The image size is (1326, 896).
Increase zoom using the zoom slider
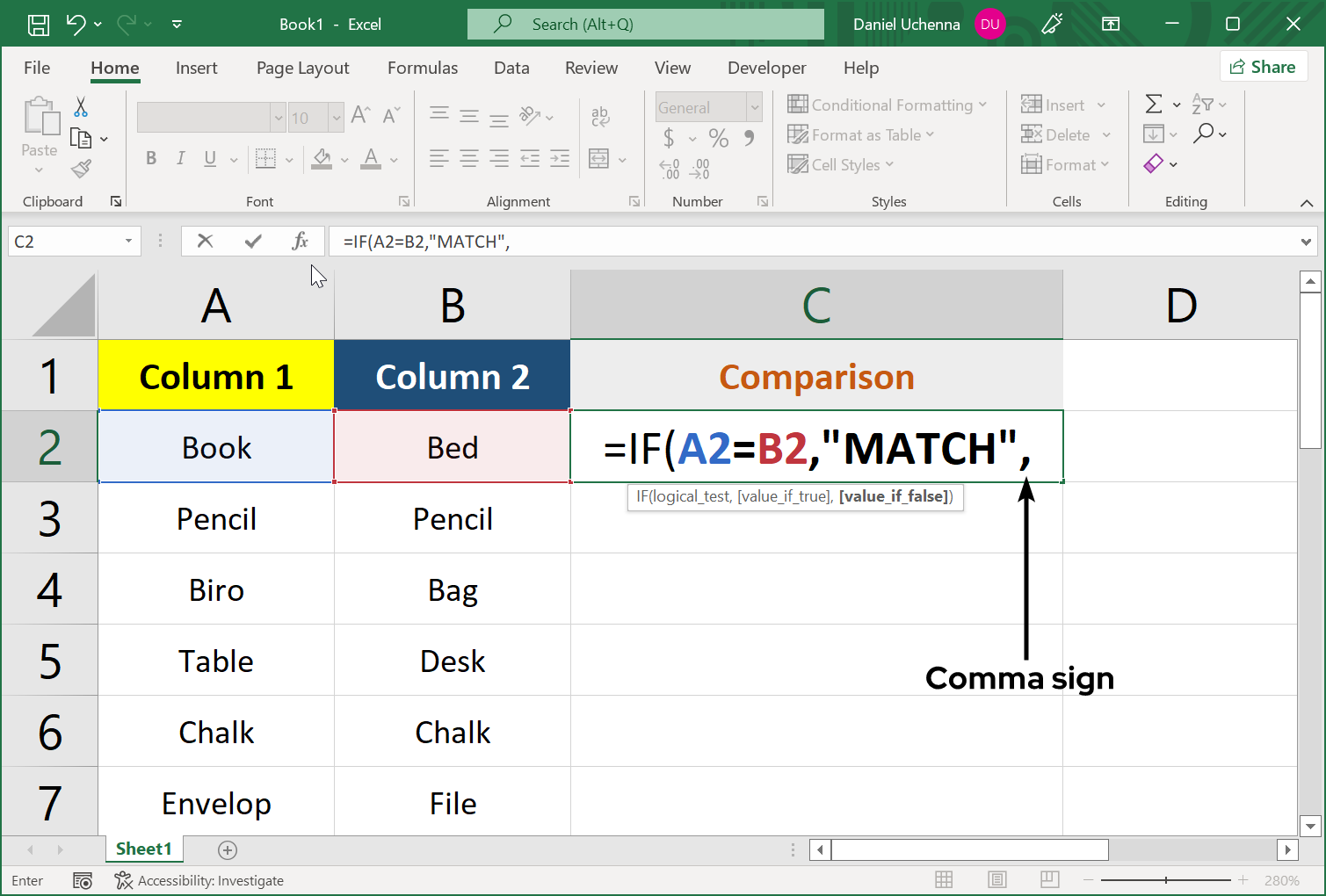coord(1243,879)
